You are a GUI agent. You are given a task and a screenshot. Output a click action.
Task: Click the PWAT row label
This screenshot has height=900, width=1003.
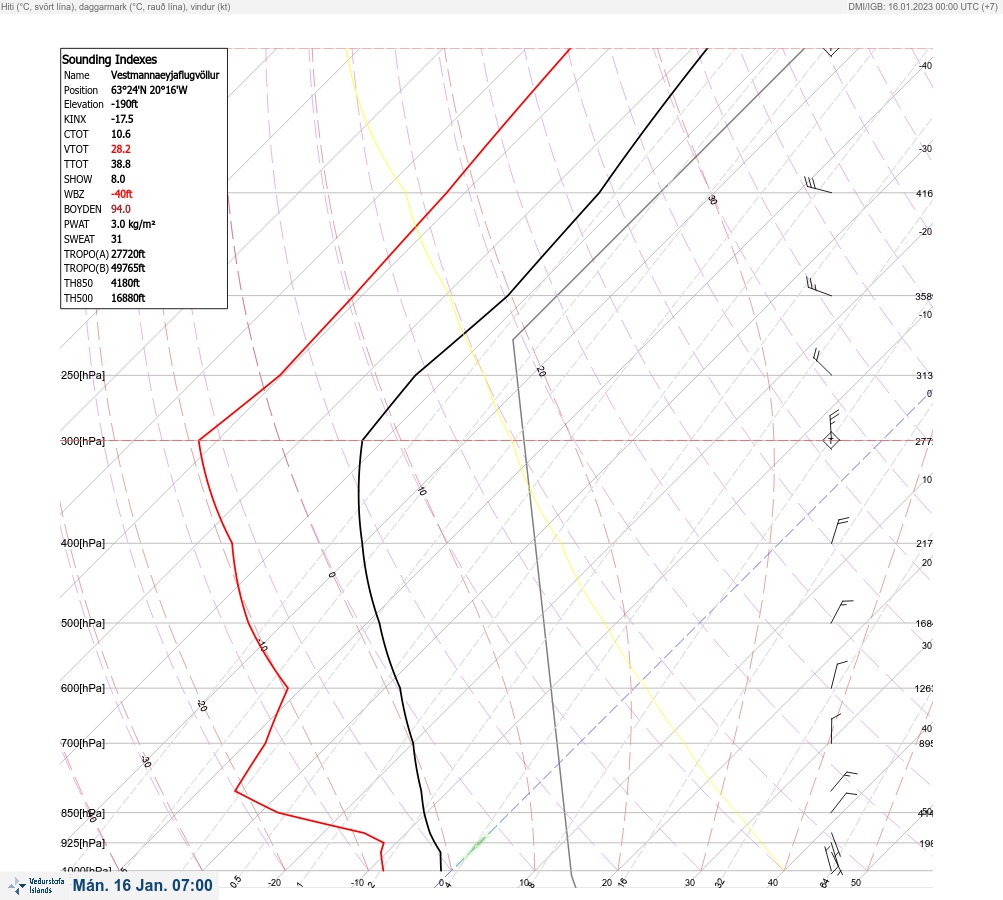pos(77,224)
